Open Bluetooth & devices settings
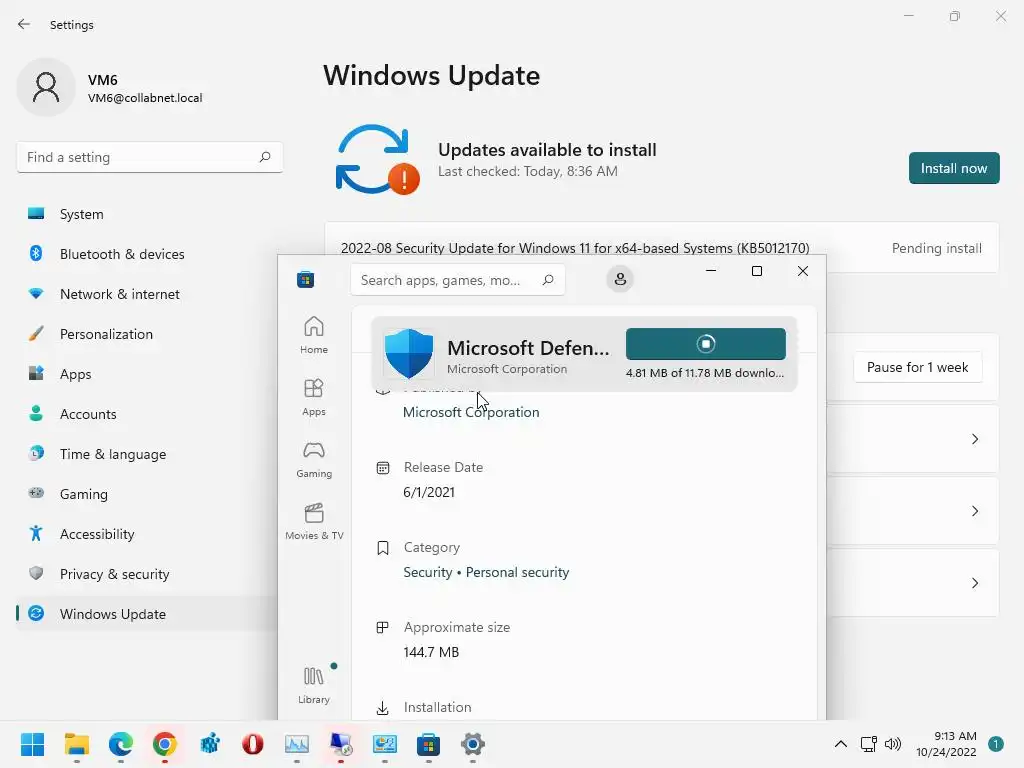 pyautogui.click(x=147, y=254)
